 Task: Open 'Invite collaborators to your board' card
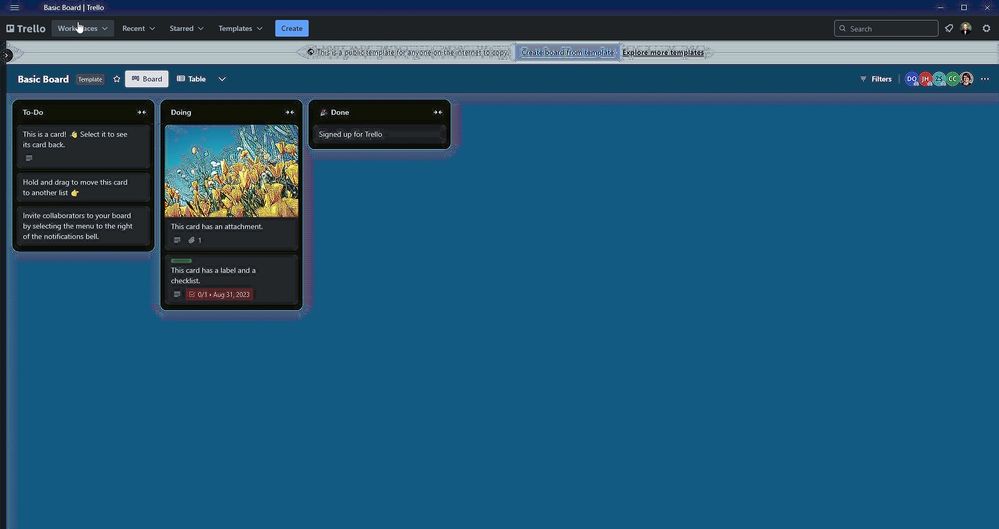83,226
